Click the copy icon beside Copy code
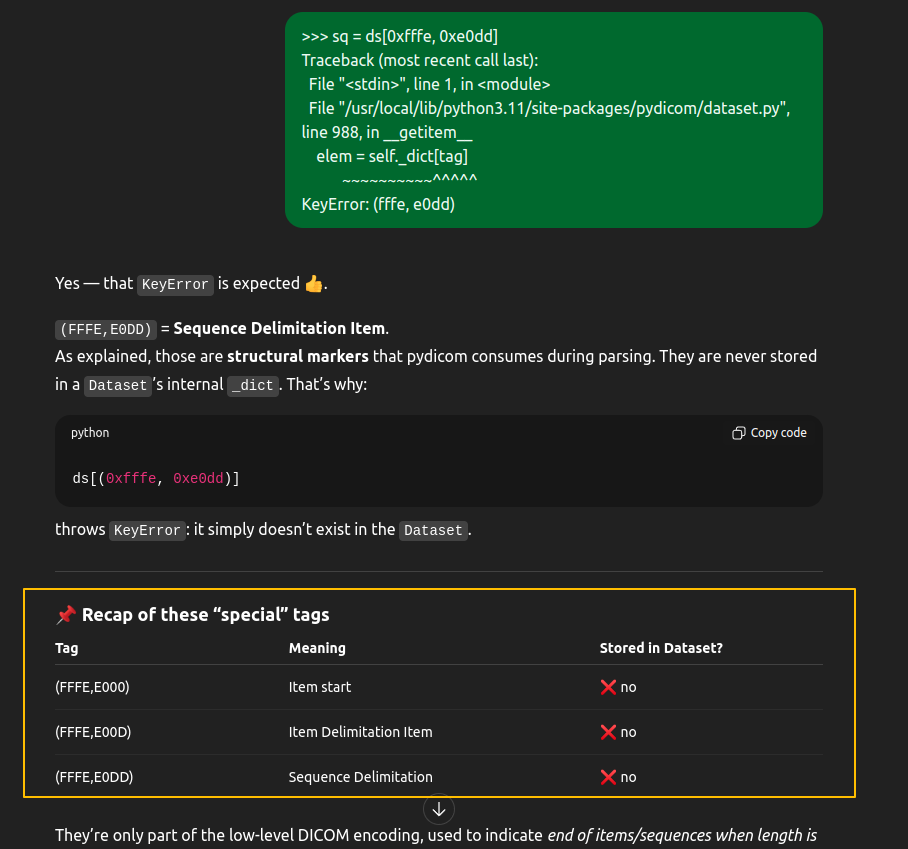The height and width of the screenshot is (849, 908). click(x=738, y=433)
